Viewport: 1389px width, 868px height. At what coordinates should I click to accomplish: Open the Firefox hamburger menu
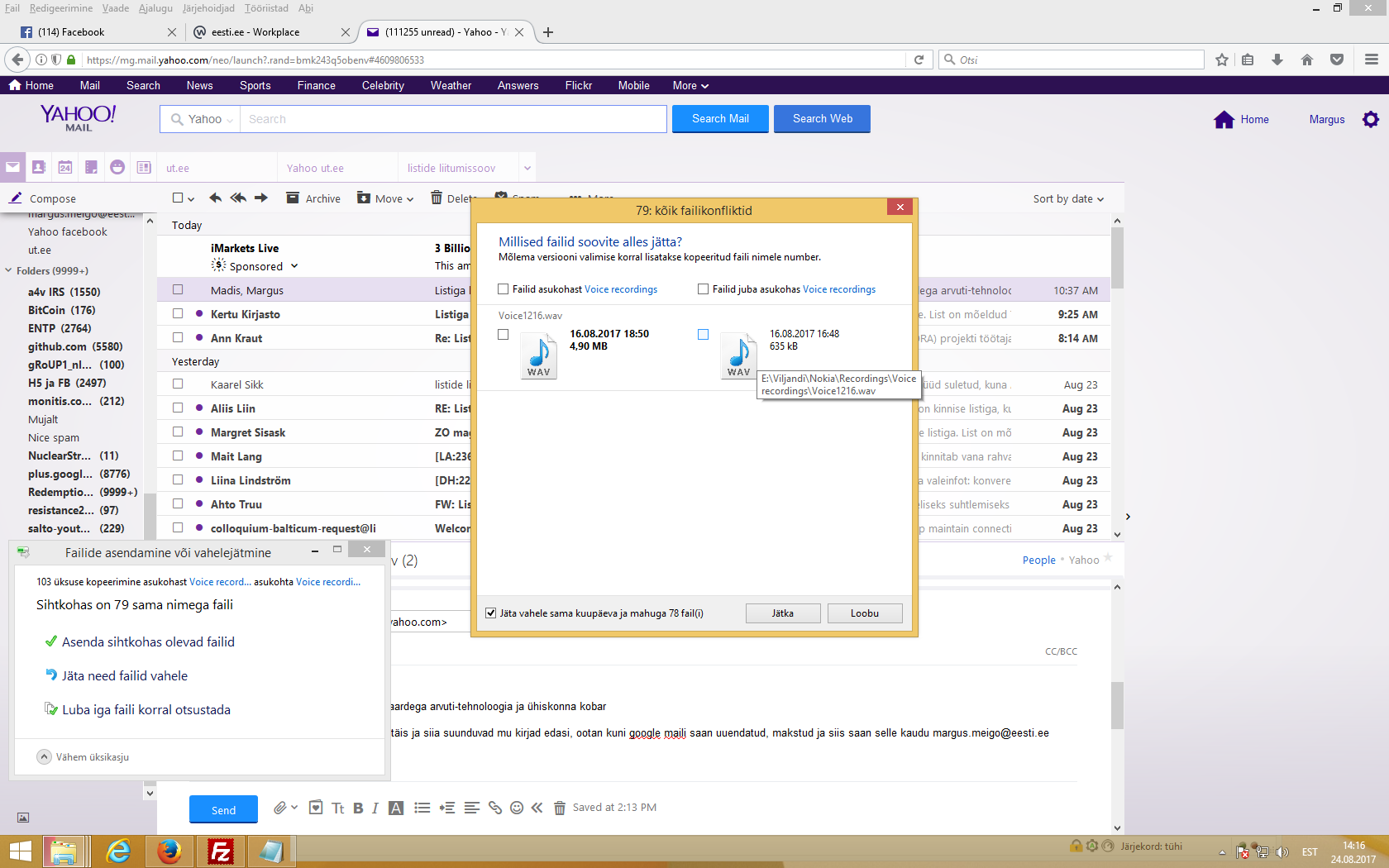(1372, 60)
